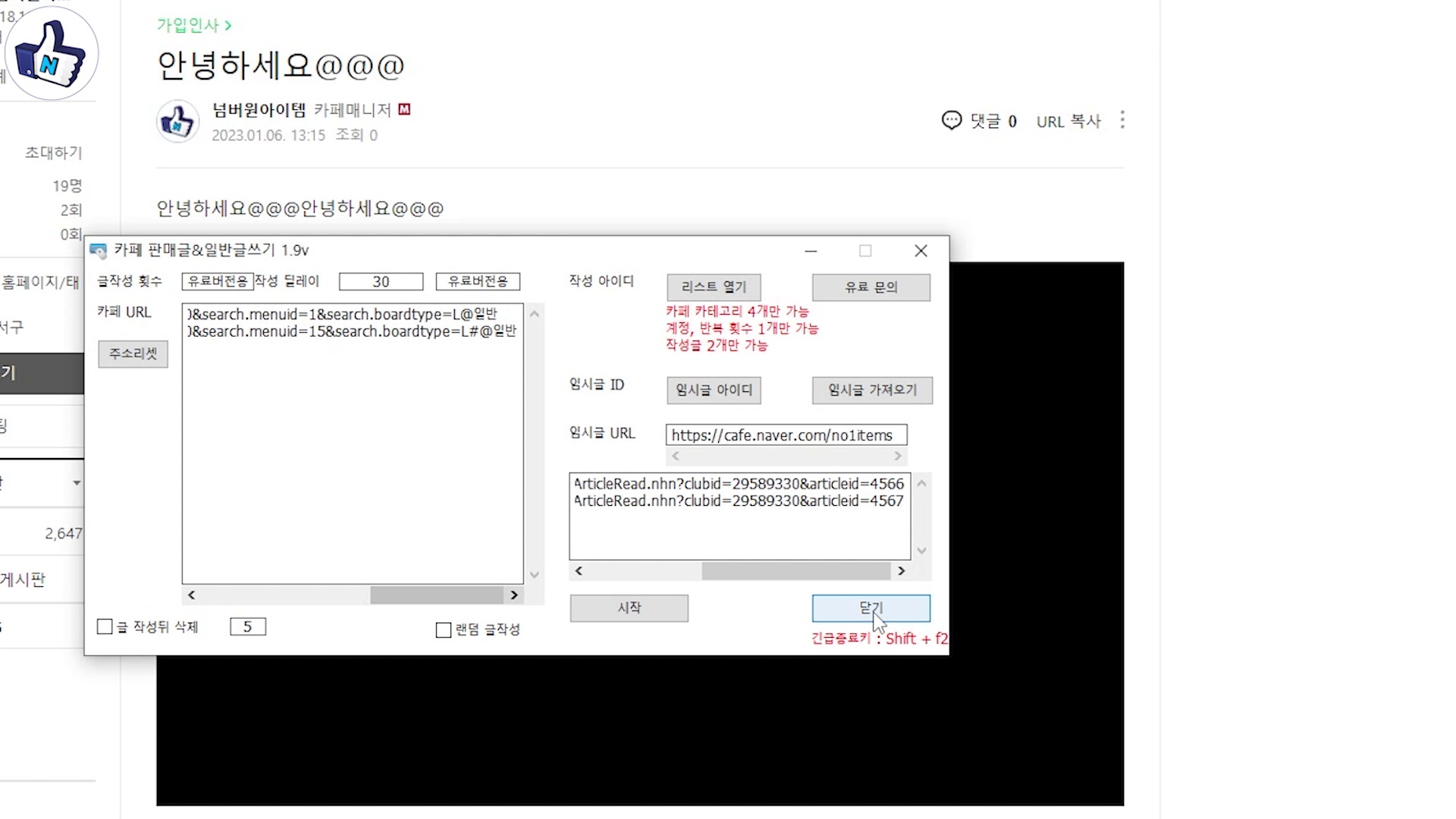Click the author profile avatar icon
Viewport: 1456px width, 819px height.
click(177, 121)
